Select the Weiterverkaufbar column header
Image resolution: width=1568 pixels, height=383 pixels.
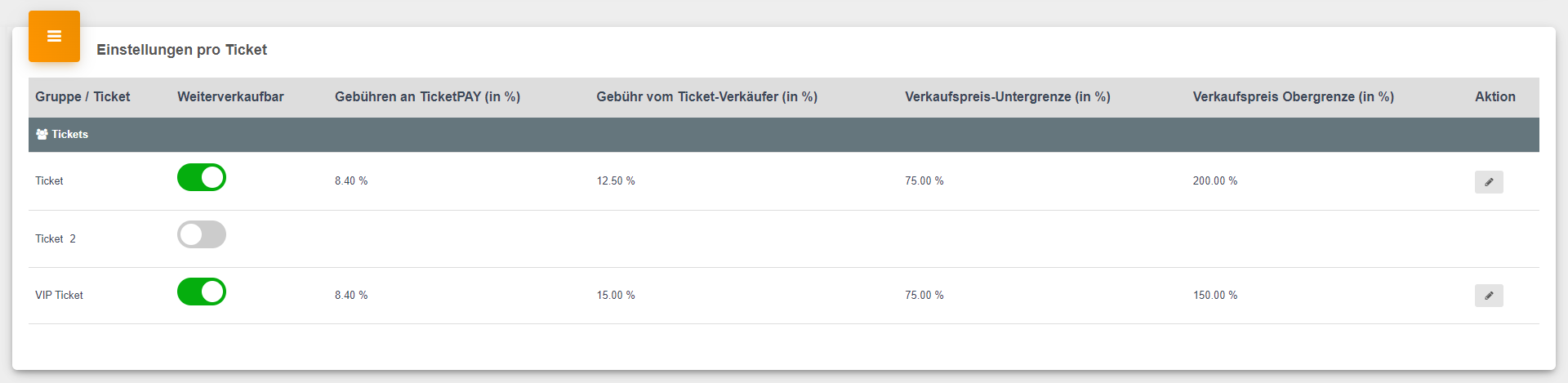(230, 96)
